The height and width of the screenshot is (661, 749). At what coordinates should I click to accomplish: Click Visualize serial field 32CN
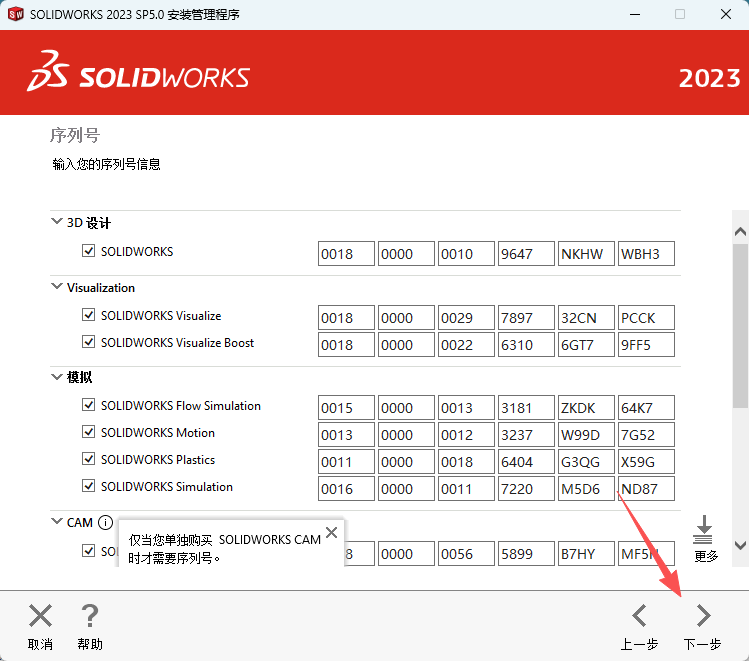click(586, 318)
